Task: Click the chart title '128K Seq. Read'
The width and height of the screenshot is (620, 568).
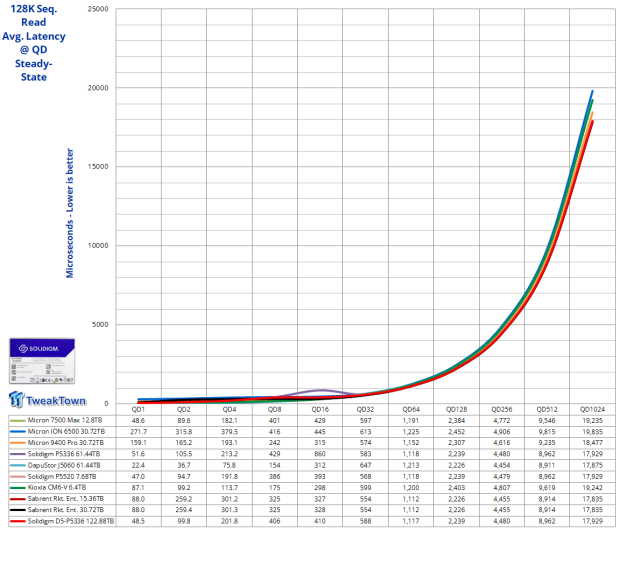Action: pos(34,15)
